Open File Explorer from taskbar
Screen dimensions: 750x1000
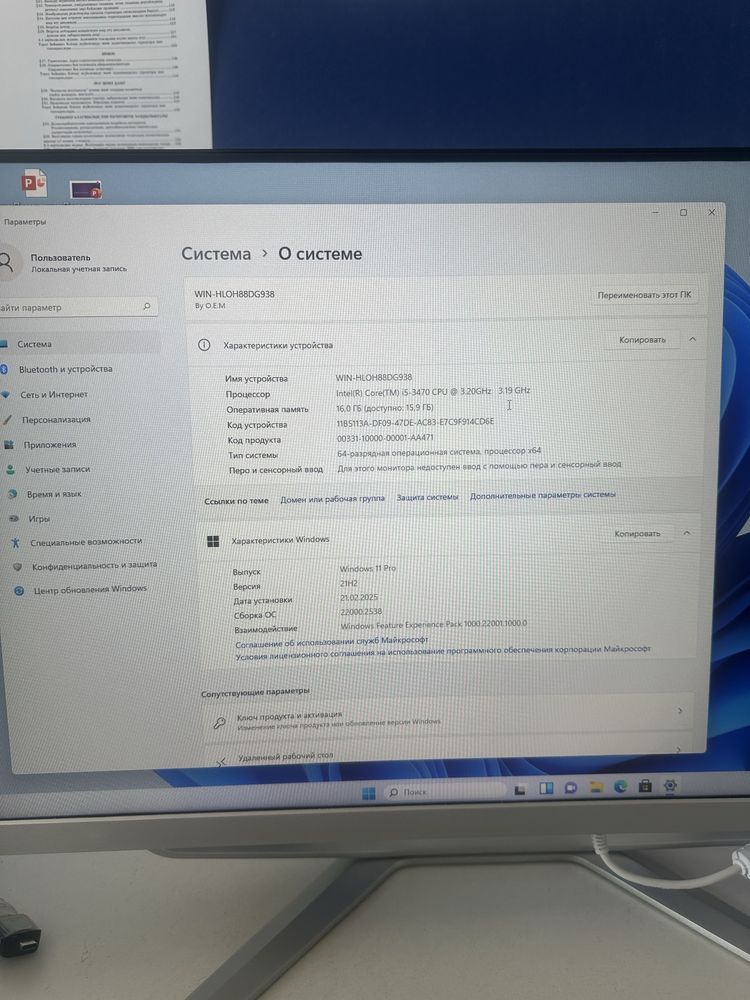coord(596,788)
